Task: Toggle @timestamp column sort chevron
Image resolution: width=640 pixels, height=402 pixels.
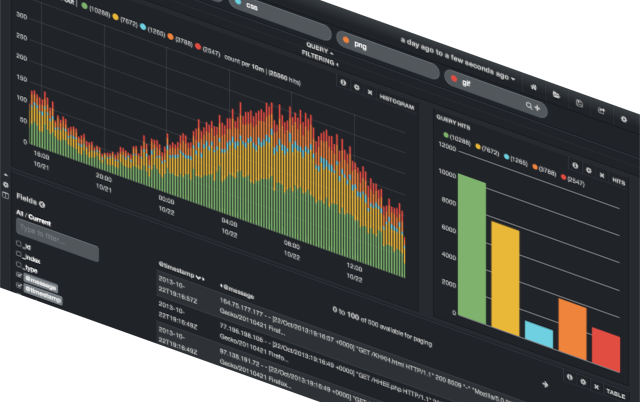Action: (x=198, y=277)
